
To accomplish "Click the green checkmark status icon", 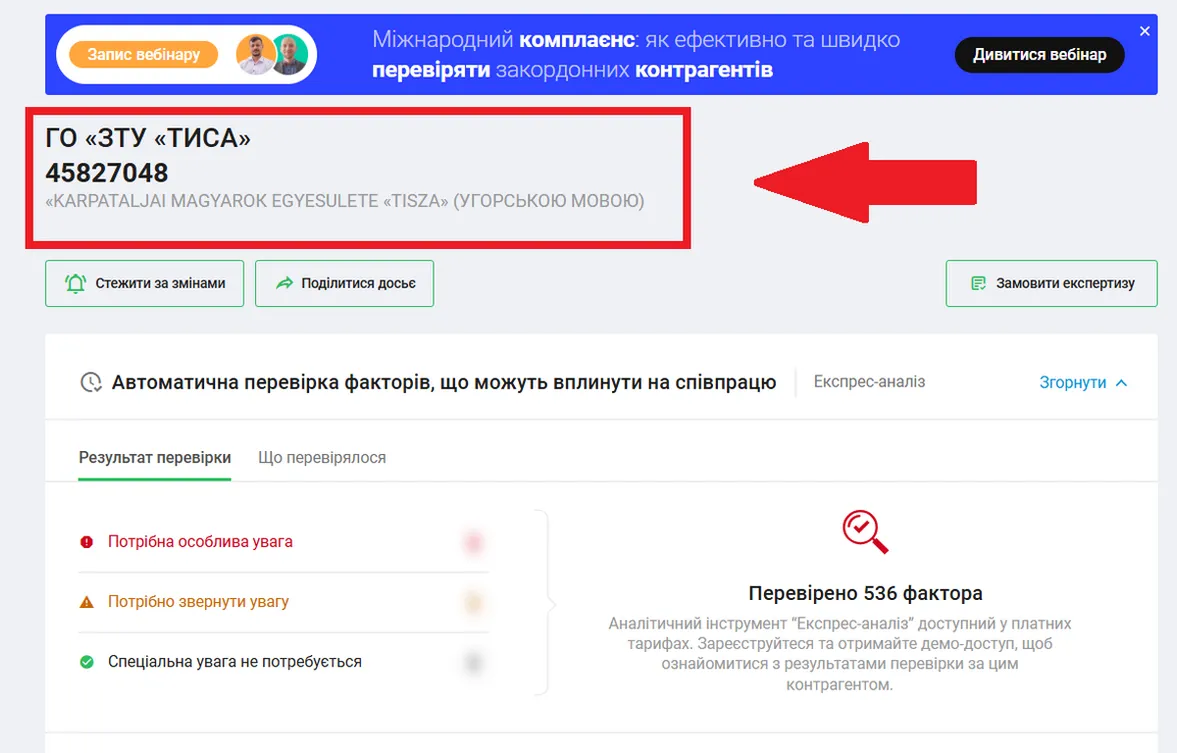I will tap(86, 662).
